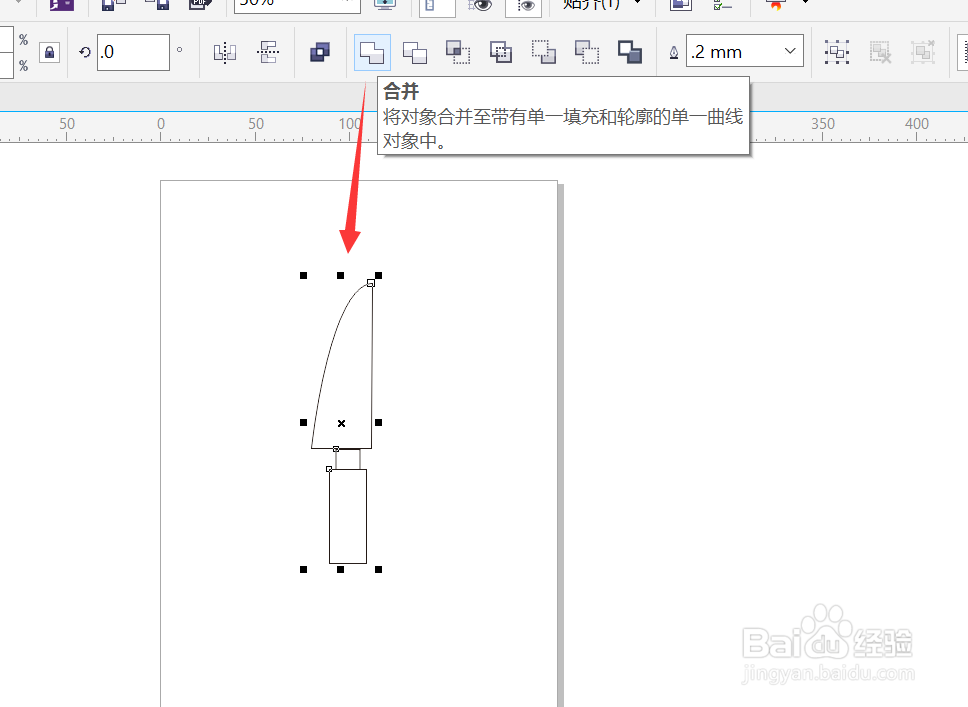Click the node at the blade tip

(370, 283)
